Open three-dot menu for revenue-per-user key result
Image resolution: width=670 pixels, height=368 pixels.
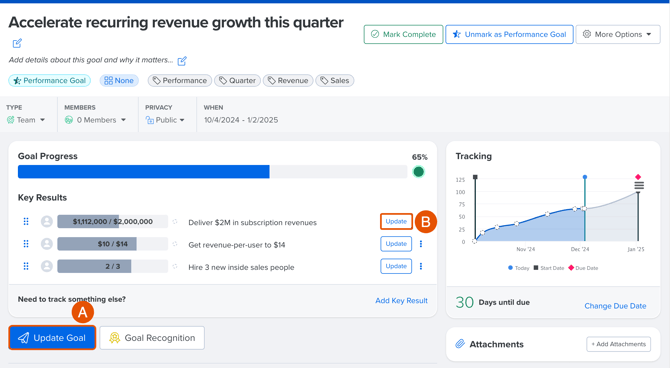(421, 244)
